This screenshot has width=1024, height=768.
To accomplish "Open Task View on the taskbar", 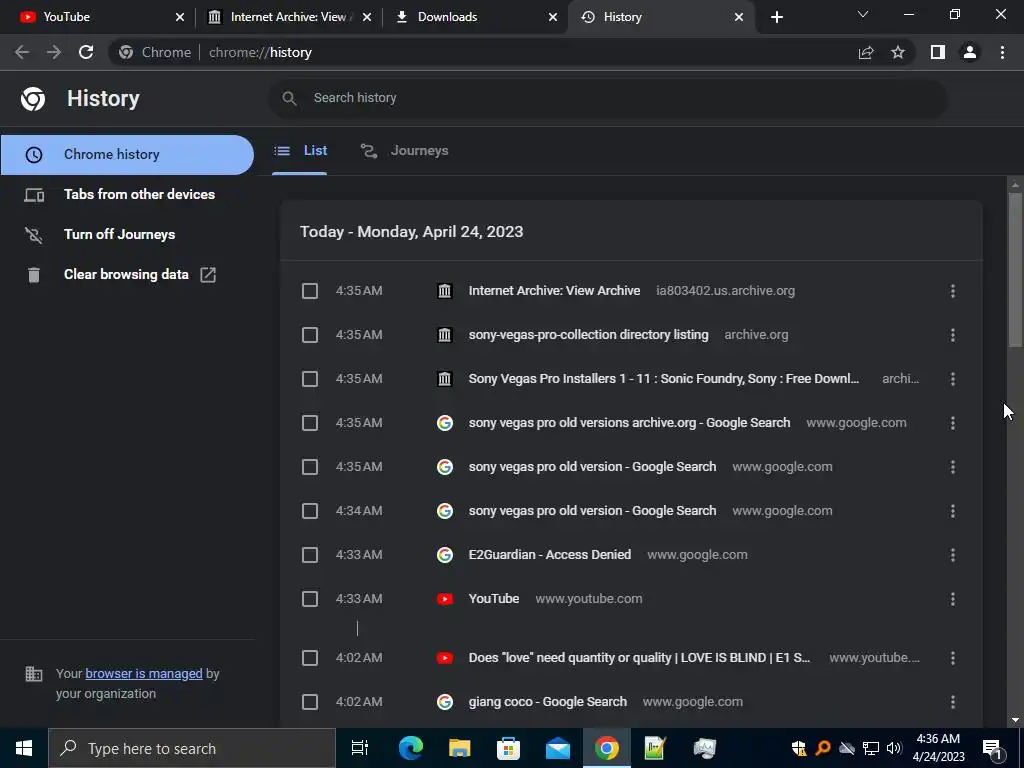I will click(x=360, y=748).
